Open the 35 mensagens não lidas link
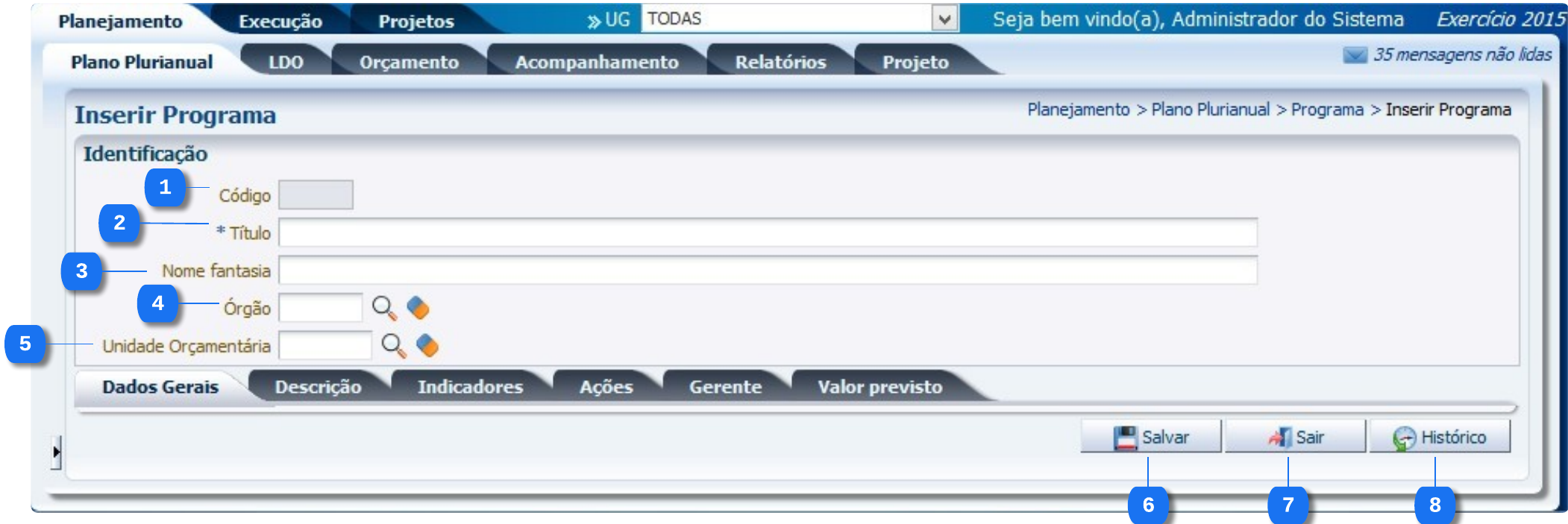 click(1462, 55)
